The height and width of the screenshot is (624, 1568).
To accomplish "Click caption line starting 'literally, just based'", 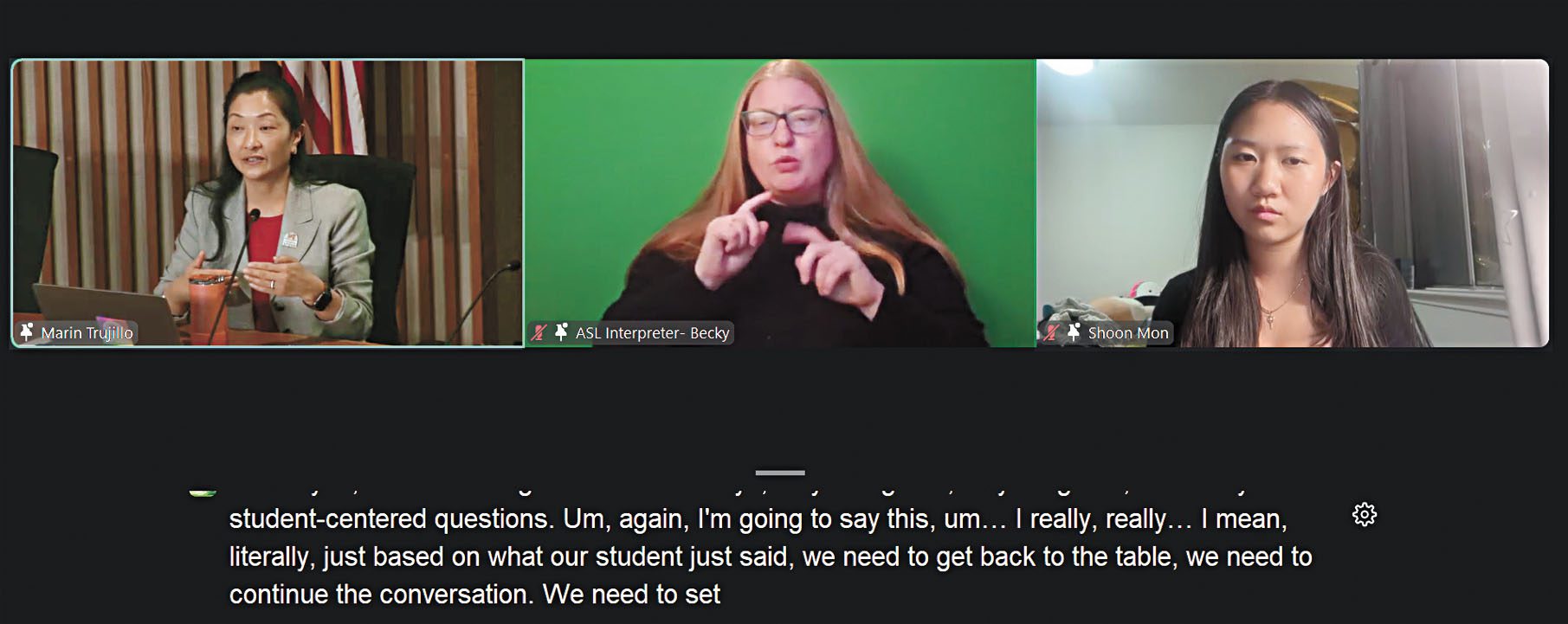I will (771, 556).
